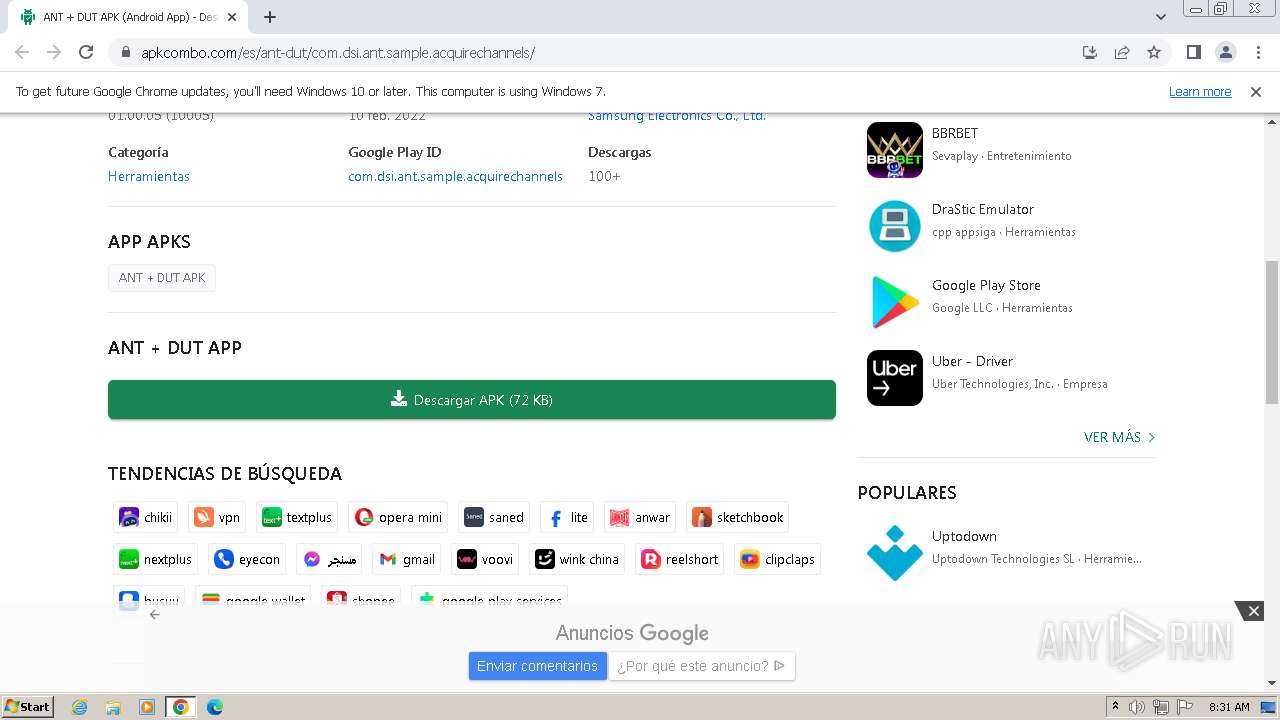The image size is (1280, 720).
Task: Choose the sketchbook trending tag
Action: pos(737,517)
